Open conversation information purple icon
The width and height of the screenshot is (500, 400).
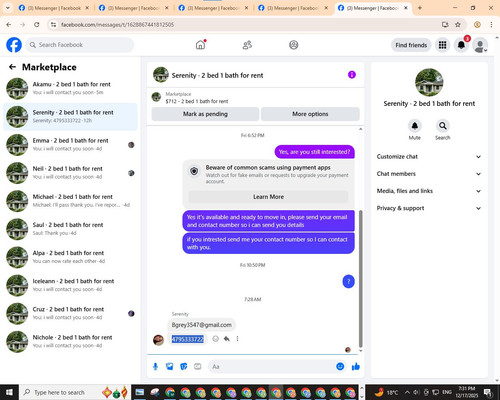pos(352,75)
